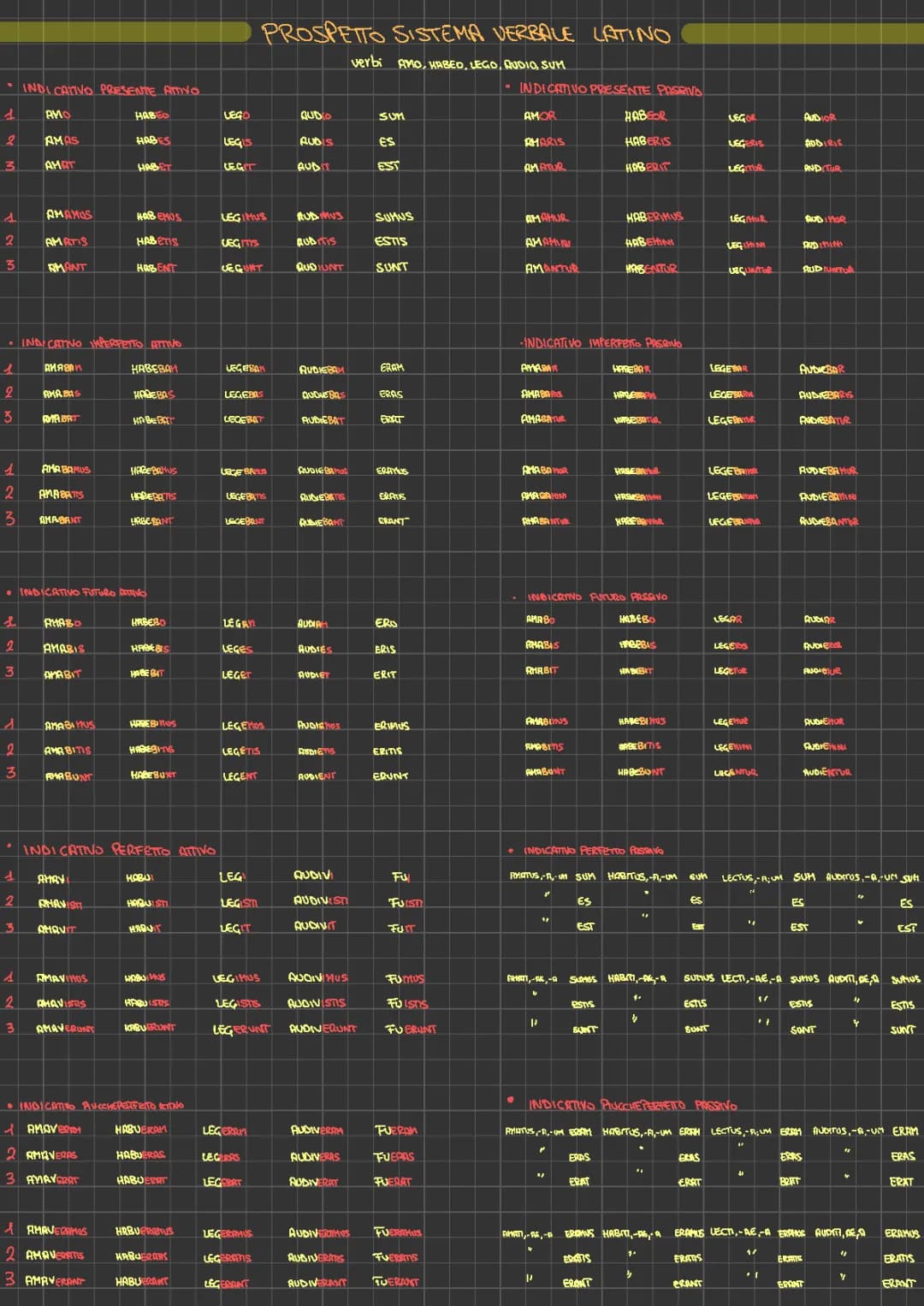The height and width of the screenshot is (1306, 924).
Task: Select the word 'HABETIS'
Action: (157, 241)
